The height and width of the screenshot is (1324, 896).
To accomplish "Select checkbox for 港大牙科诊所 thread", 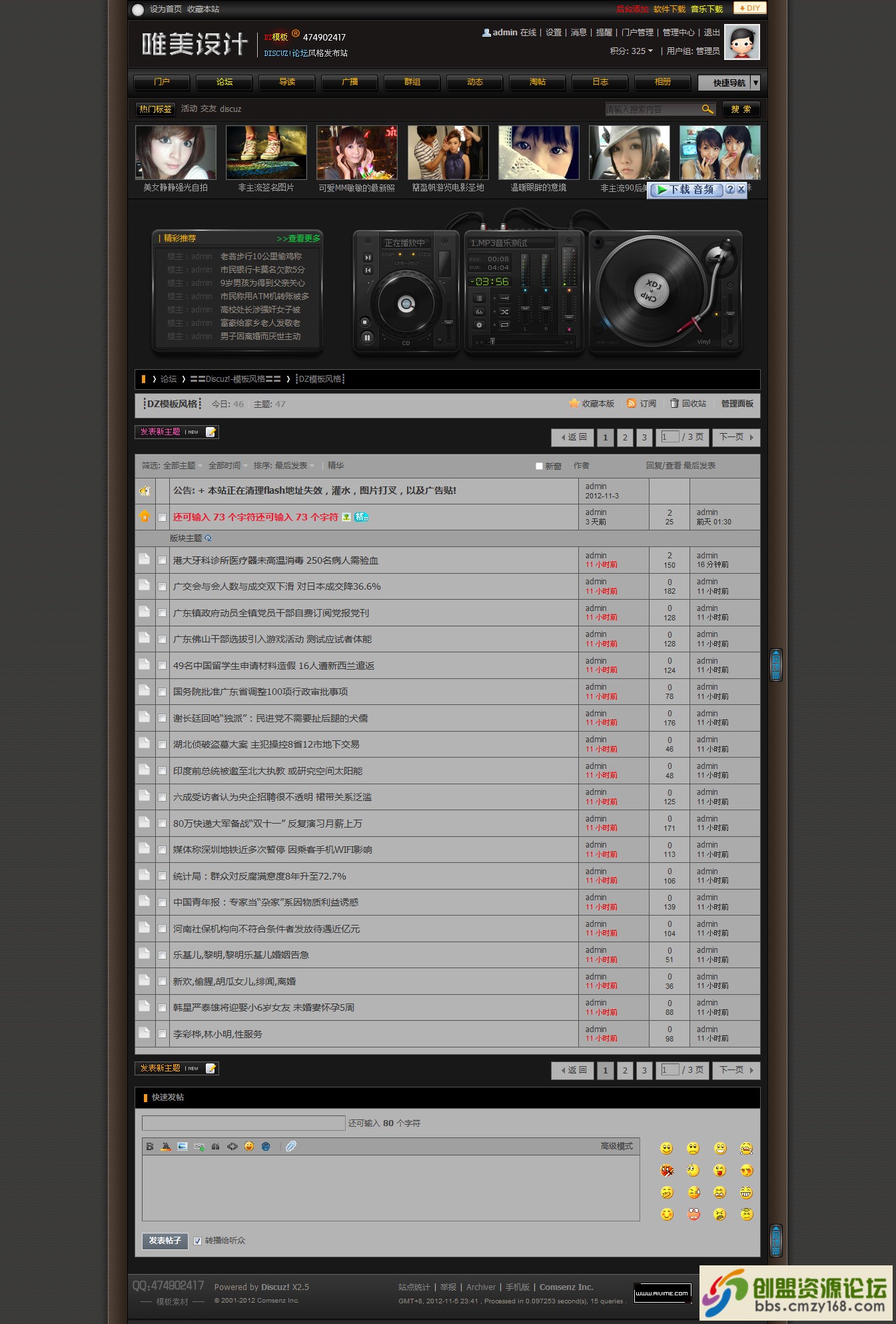I will point(162,560).
